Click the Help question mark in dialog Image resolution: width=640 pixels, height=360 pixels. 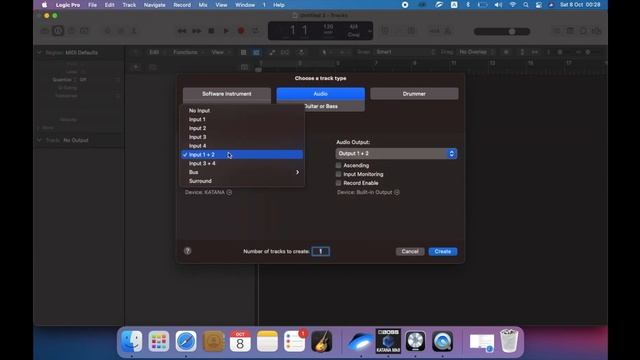pyautogui.click(x=187, y=251)
